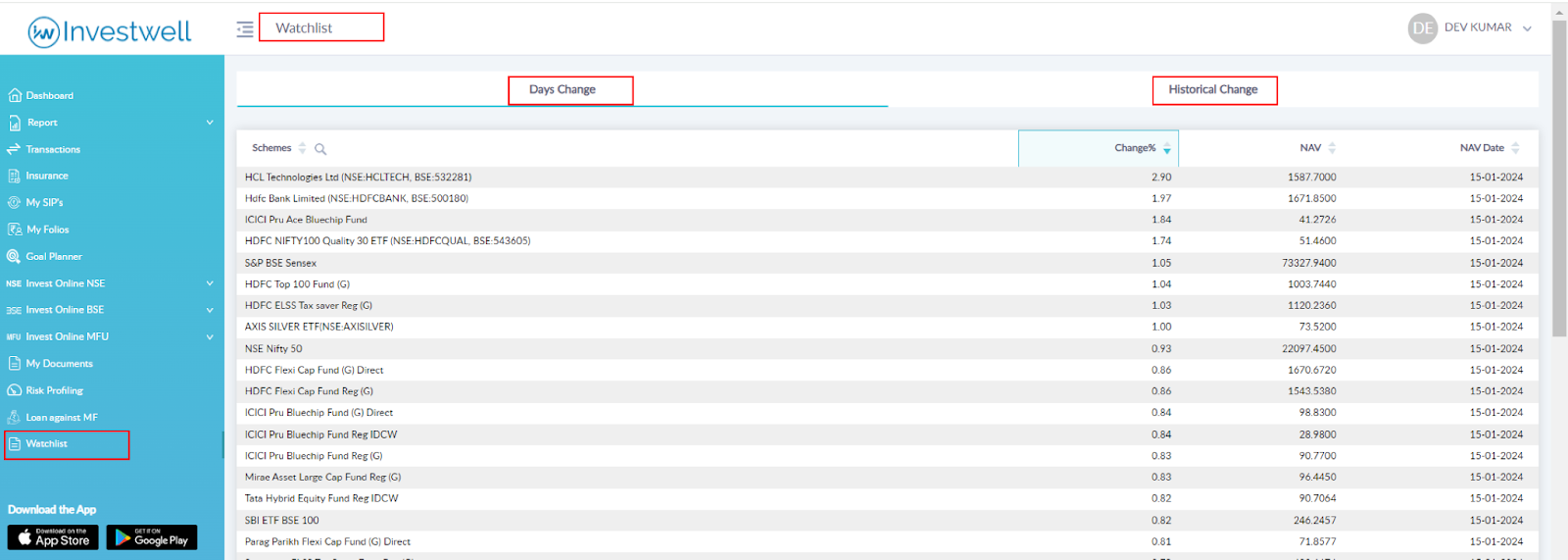Sort by Schemes column arrows

[302, 148]
